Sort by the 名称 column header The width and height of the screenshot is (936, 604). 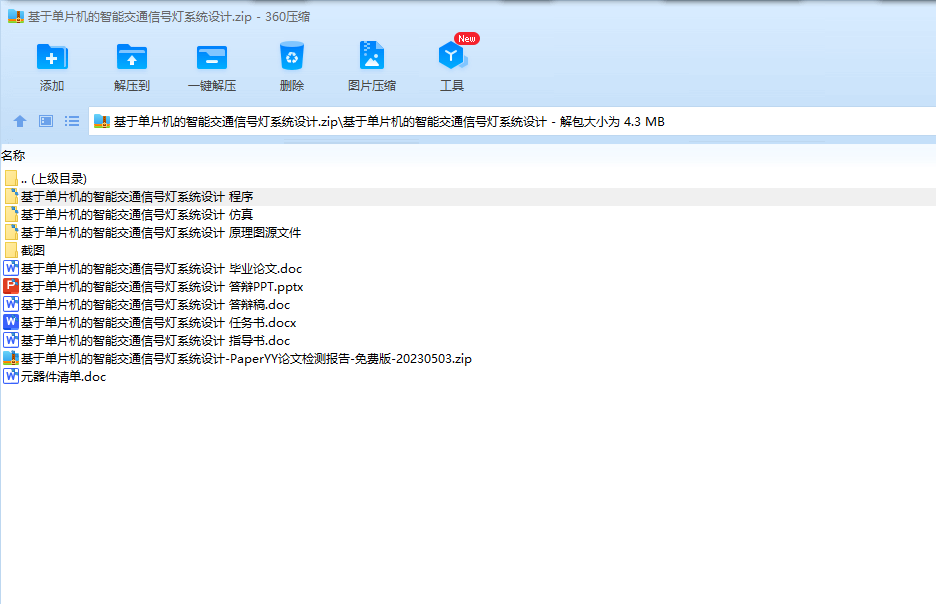(x=13, y=156)
